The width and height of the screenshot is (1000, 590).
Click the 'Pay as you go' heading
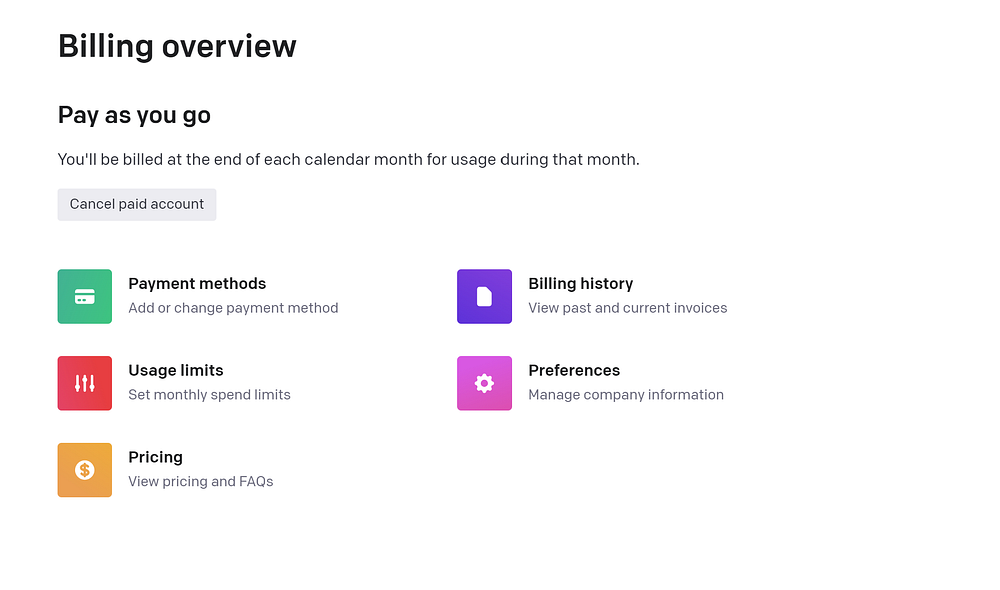click(x=134, y=115)
